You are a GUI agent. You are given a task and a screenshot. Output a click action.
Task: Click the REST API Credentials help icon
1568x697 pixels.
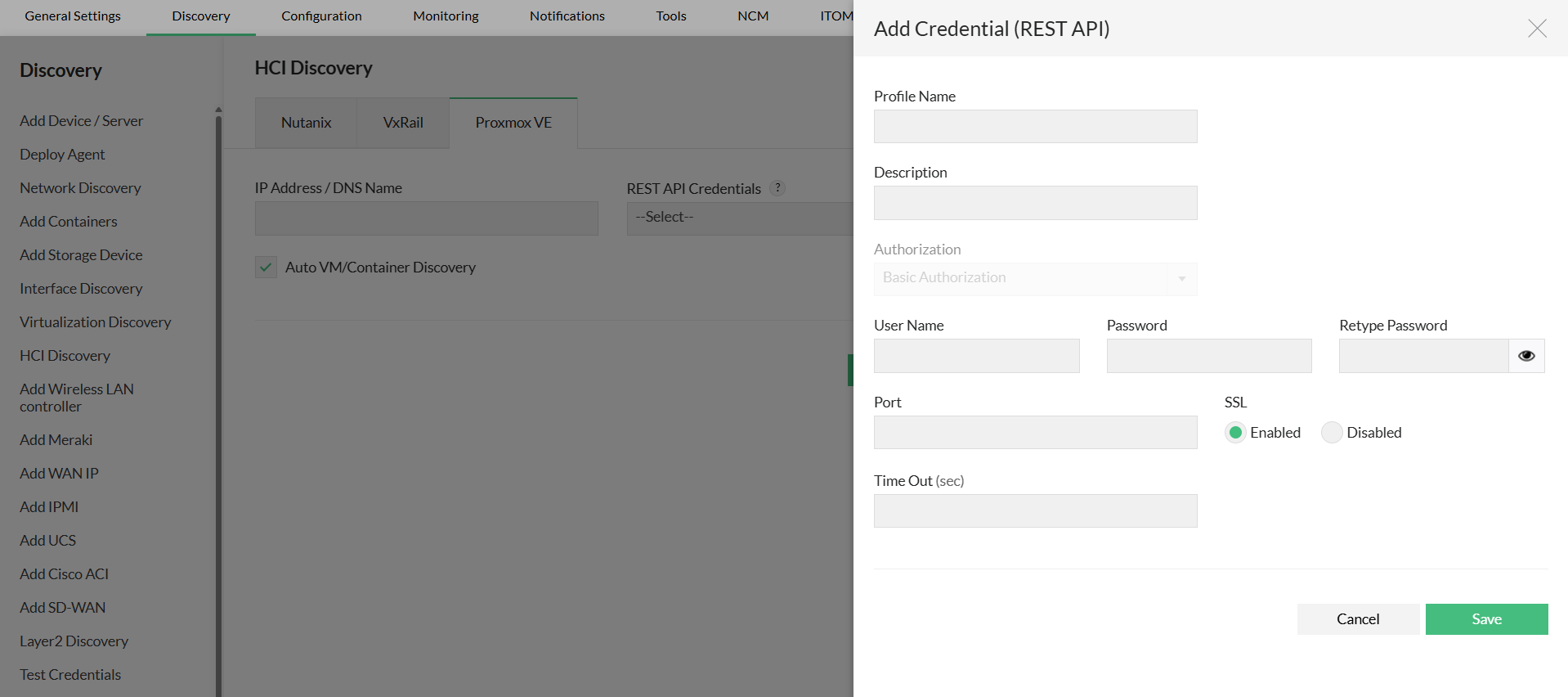click(x=777, y=188)
